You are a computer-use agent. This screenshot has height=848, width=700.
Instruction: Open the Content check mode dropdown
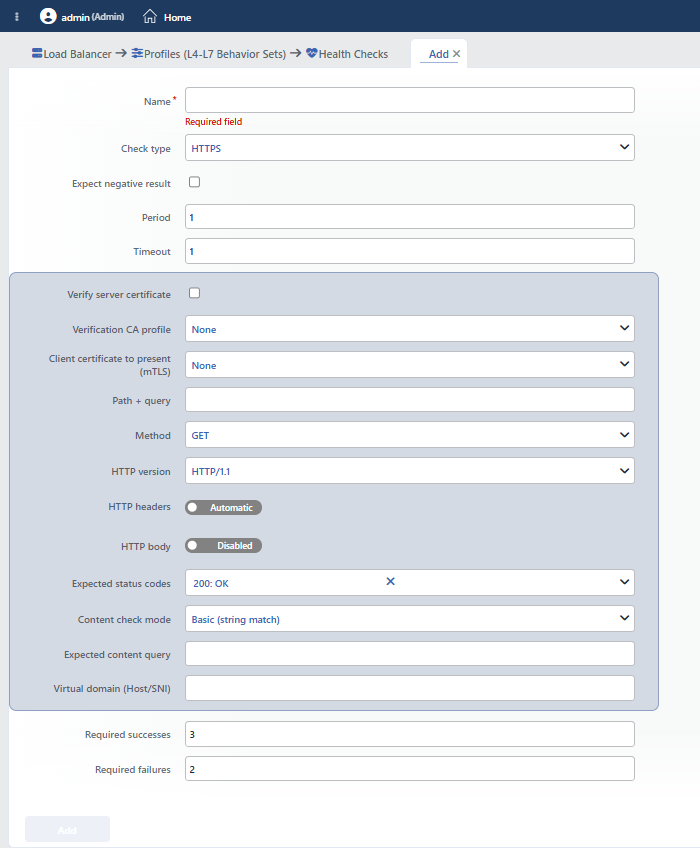pyautogui.click(x=410, y=619)
